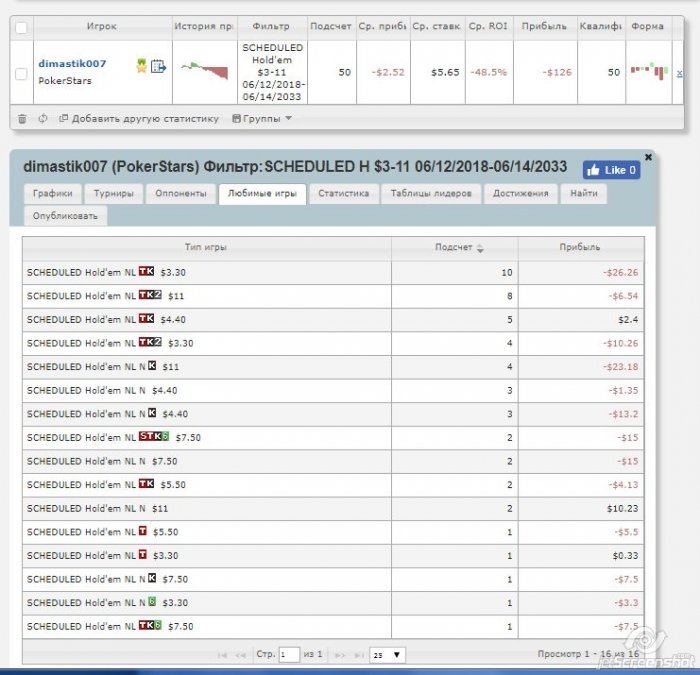Close the dimastik007 detail panel

tap(648, 157)
